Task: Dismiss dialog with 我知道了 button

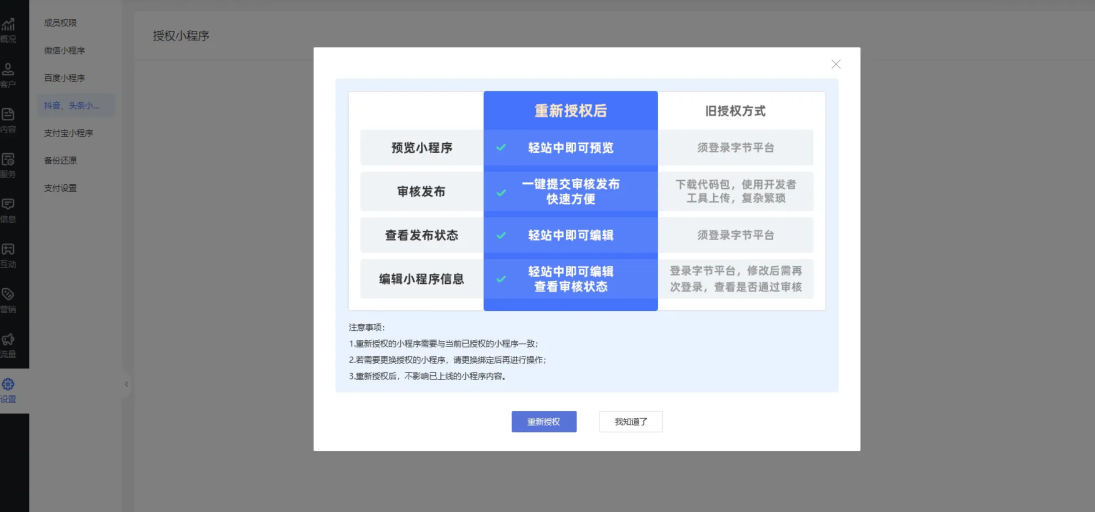Action: pyautogui.click(x=631, y=422)
